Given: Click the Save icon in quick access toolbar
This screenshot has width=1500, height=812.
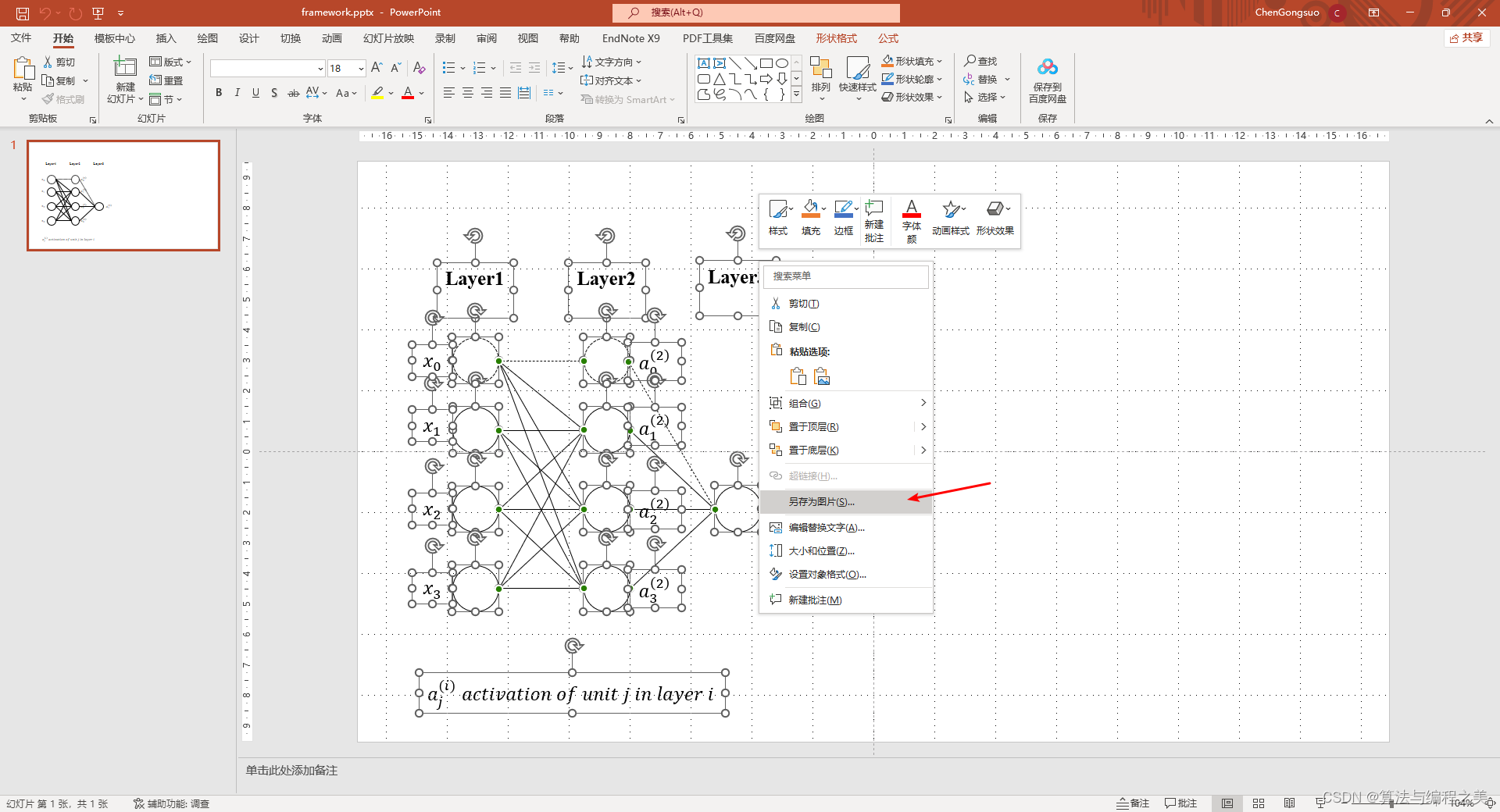Looking at the screenshot, I should (x=23, y=13).
